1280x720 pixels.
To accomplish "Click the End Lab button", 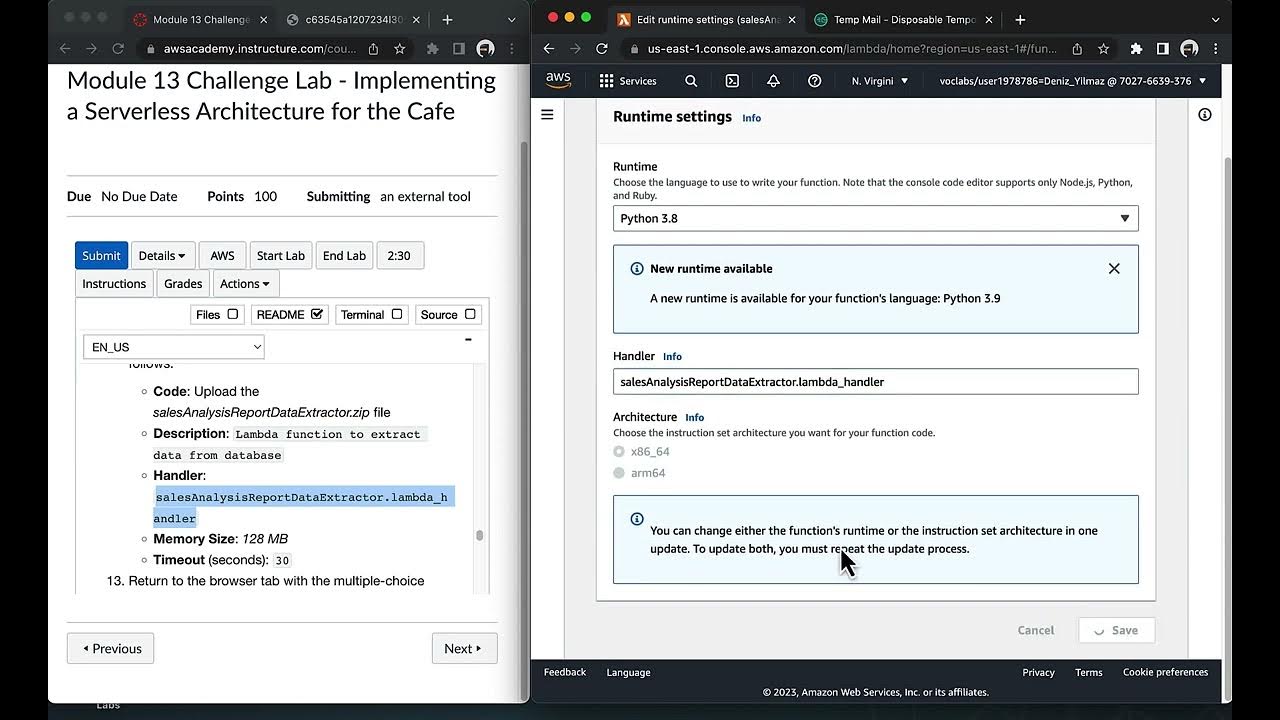I will [344, 256].
